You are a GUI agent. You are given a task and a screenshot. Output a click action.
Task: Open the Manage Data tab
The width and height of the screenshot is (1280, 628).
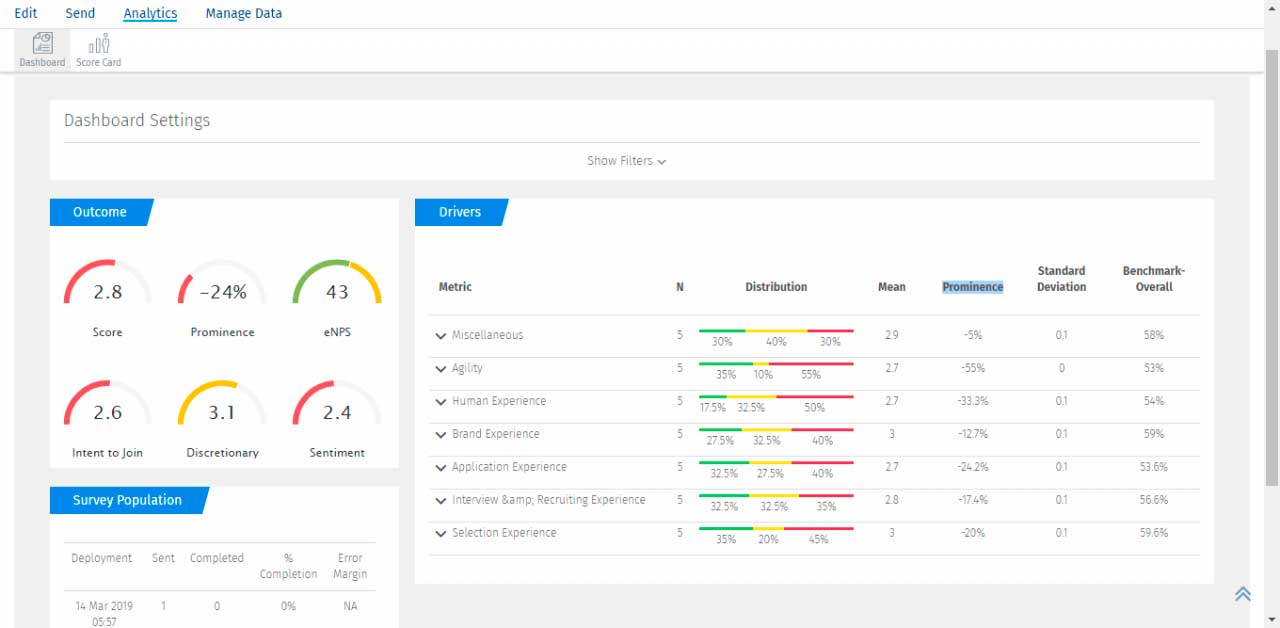[x=244, y=13]
